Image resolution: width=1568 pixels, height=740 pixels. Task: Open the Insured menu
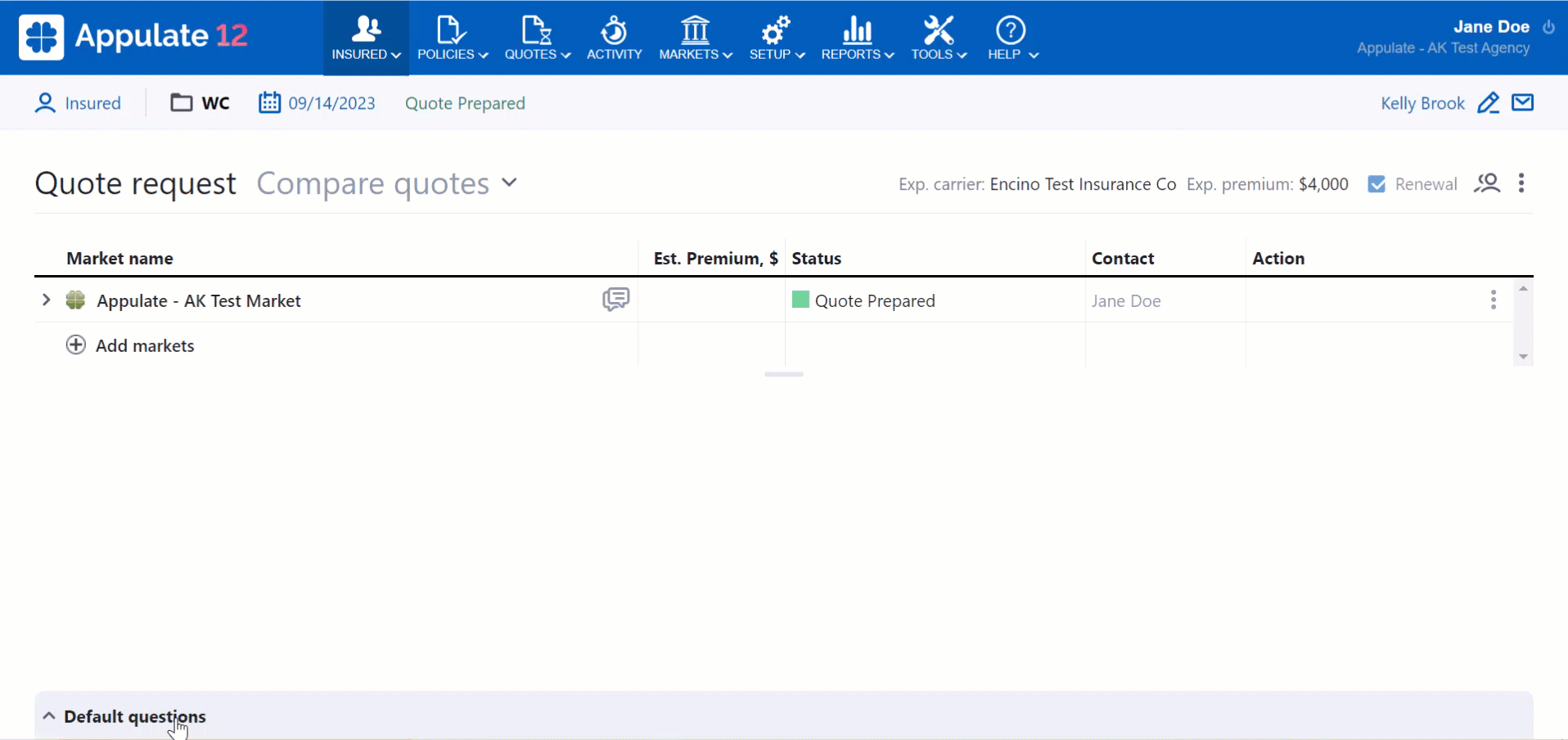tap(366, 38)
